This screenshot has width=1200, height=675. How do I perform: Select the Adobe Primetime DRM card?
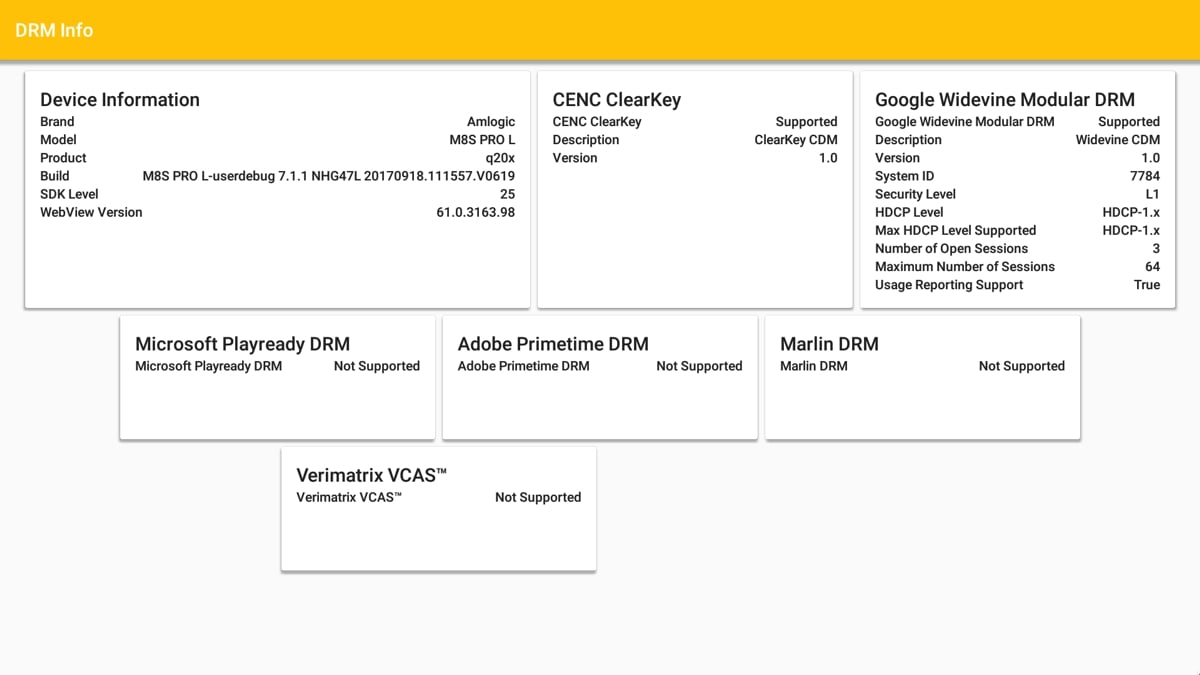(x=600, y=378)
